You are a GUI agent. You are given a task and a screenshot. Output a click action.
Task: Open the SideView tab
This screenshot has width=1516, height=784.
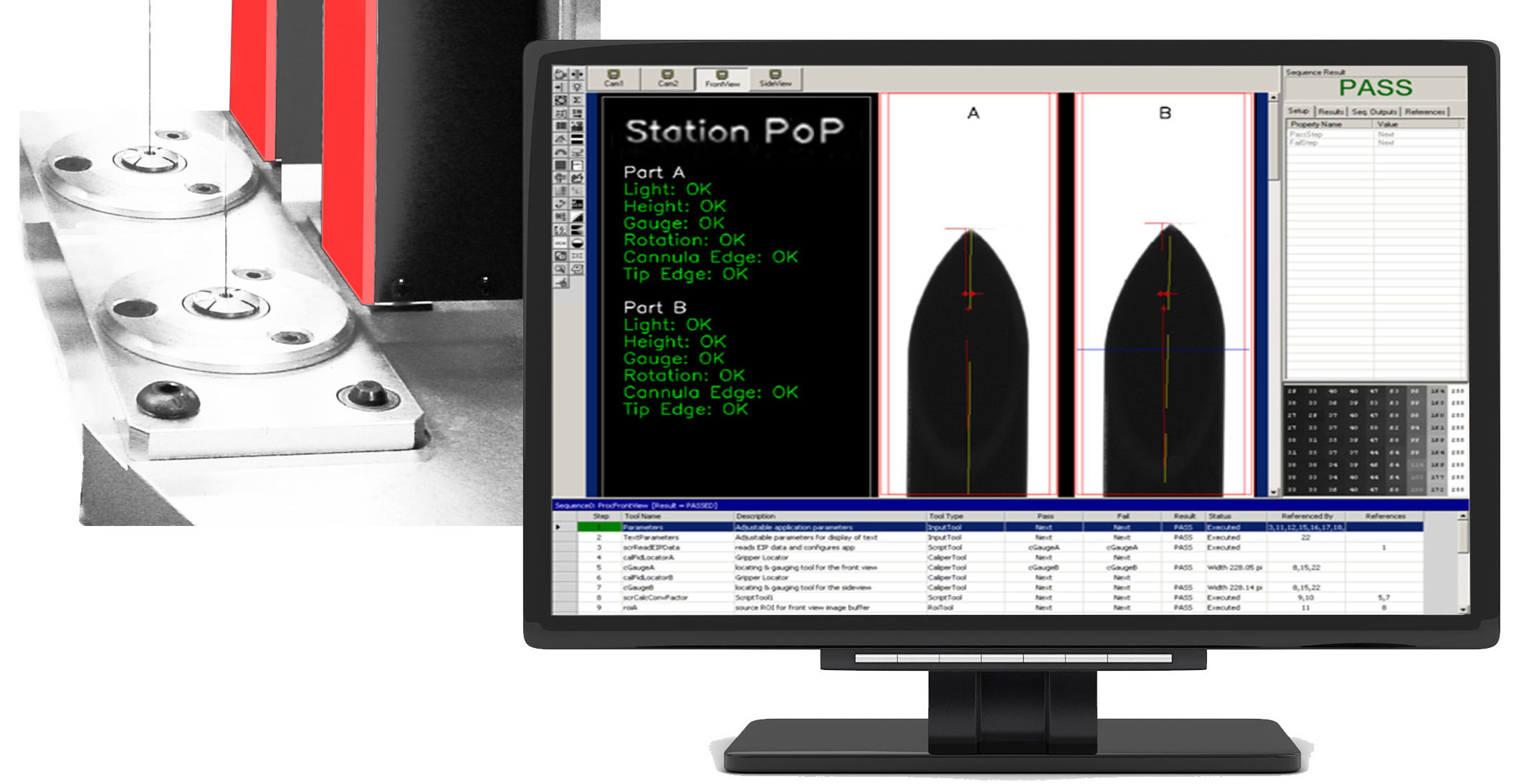(775, 79)
